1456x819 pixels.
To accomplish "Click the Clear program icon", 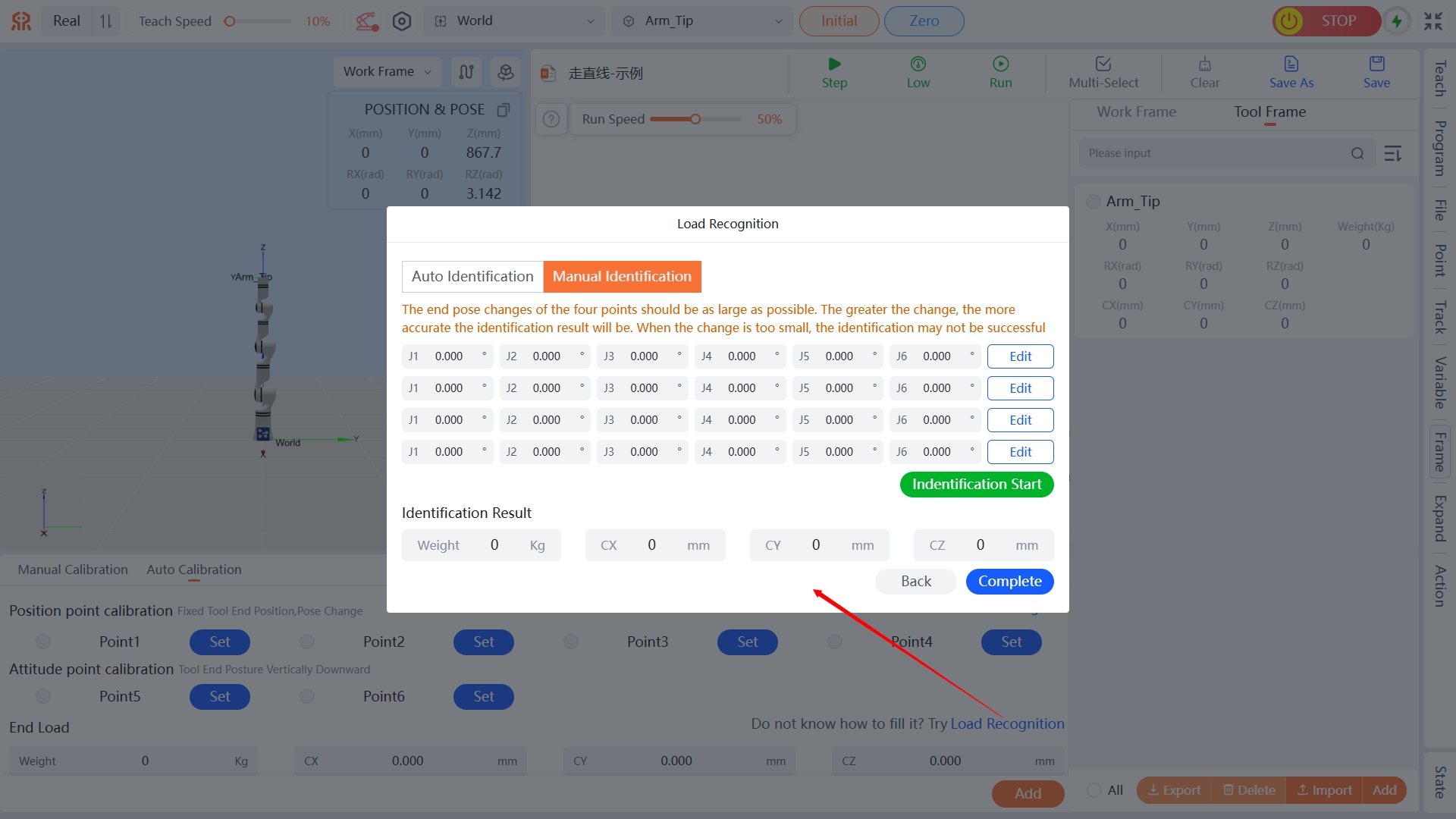I will click(x=1204, y=64).
